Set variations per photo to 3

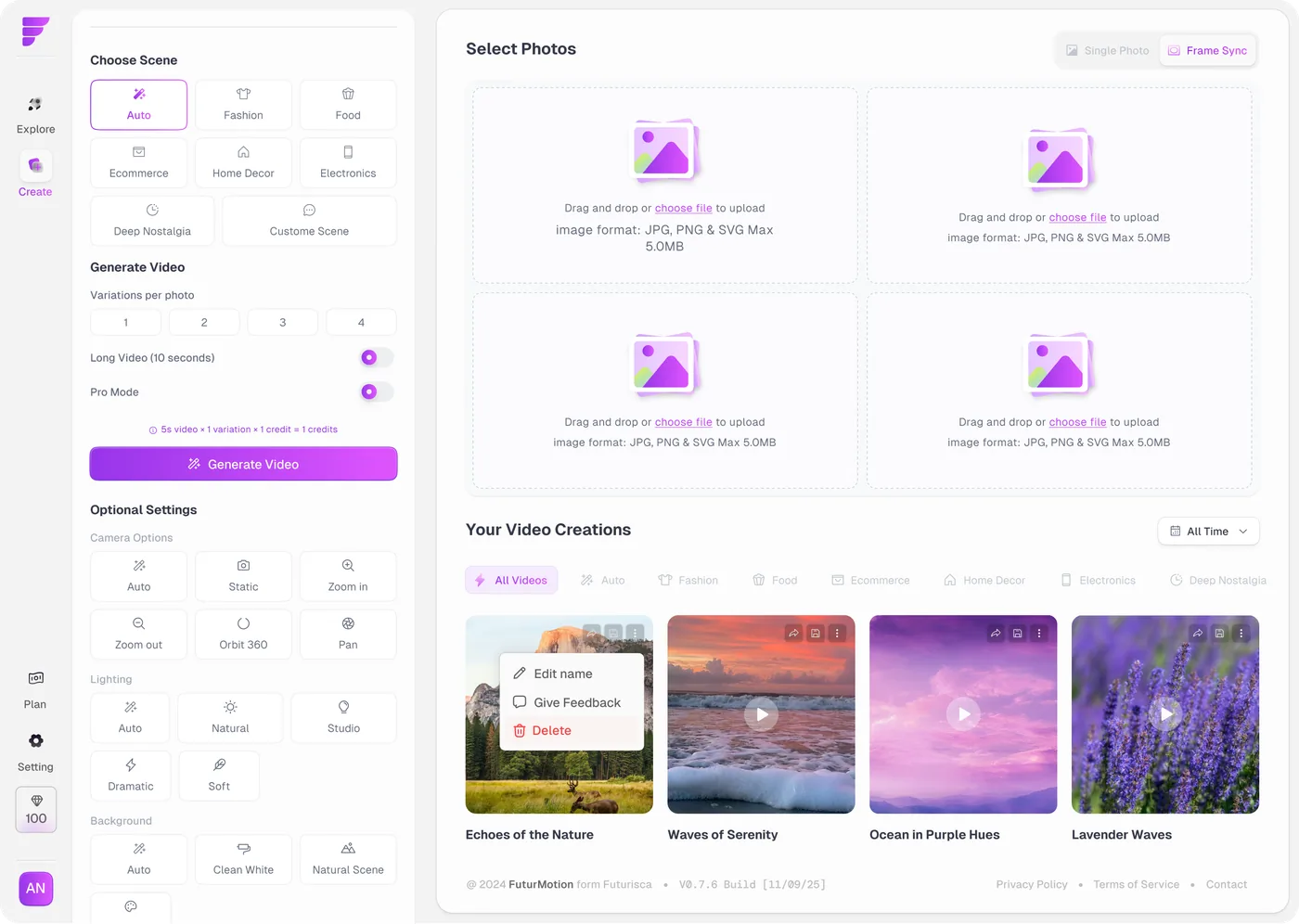[x=283, y=322]
